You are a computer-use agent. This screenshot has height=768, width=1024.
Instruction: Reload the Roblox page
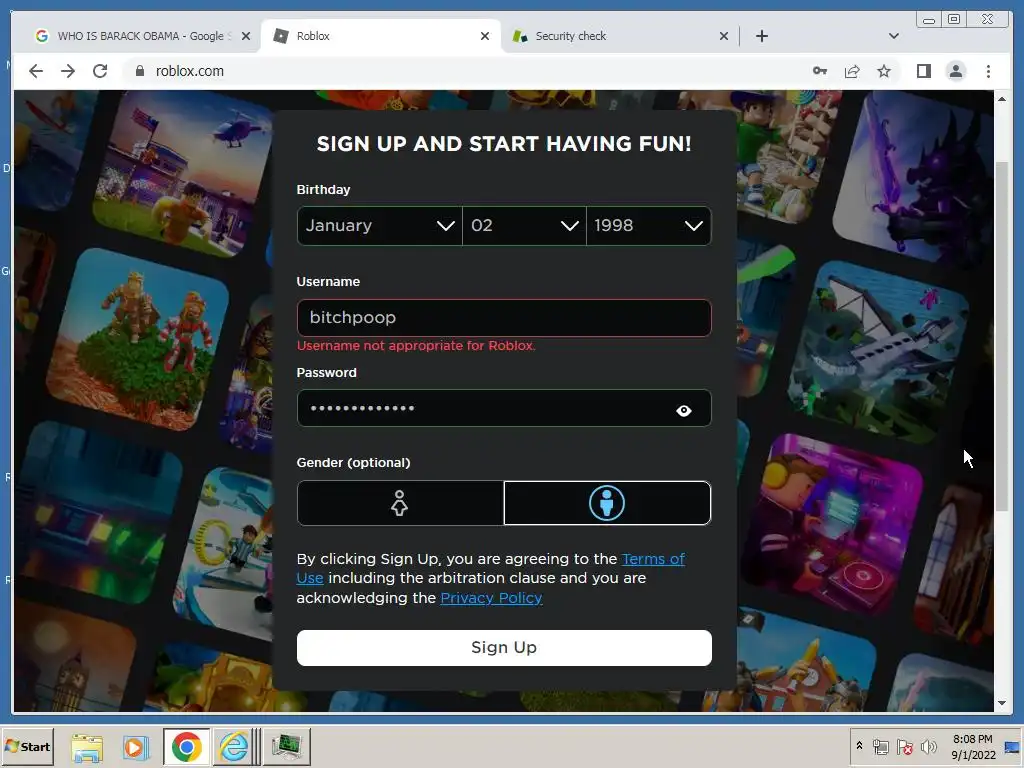(x=100, y=71)
